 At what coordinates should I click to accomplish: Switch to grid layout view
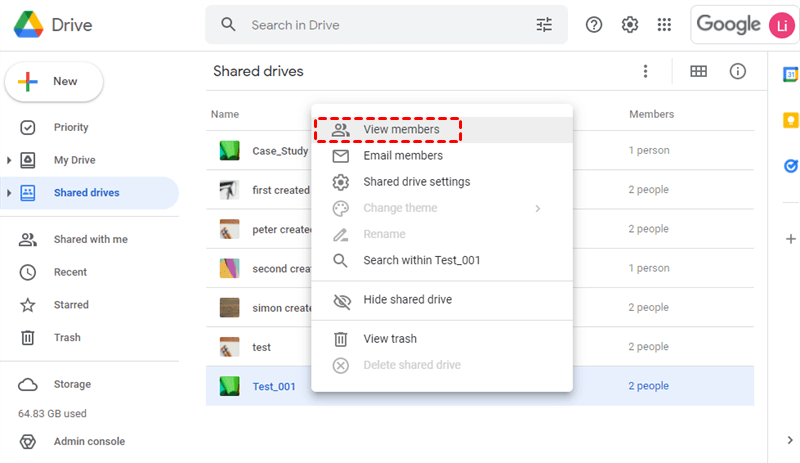(698, 71)
